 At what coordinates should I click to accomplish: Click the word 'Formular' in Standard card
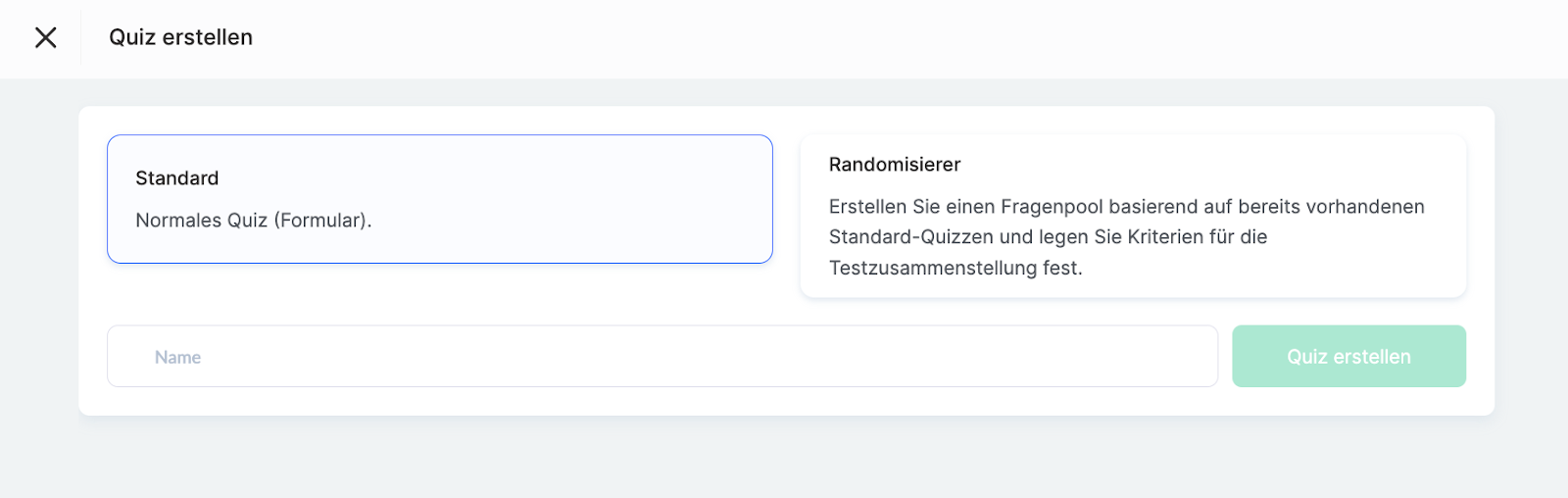(319, 221)
